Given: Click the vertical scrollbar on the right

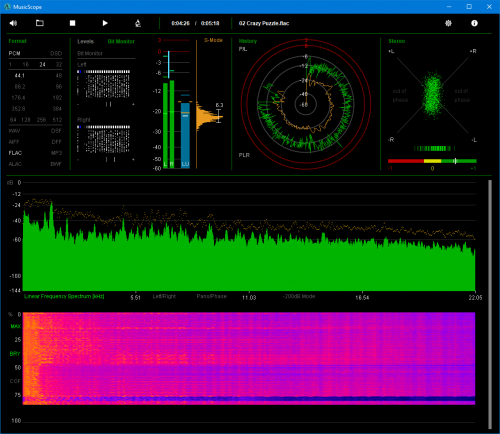Looking at the screenshot, I should pos(490,304).
